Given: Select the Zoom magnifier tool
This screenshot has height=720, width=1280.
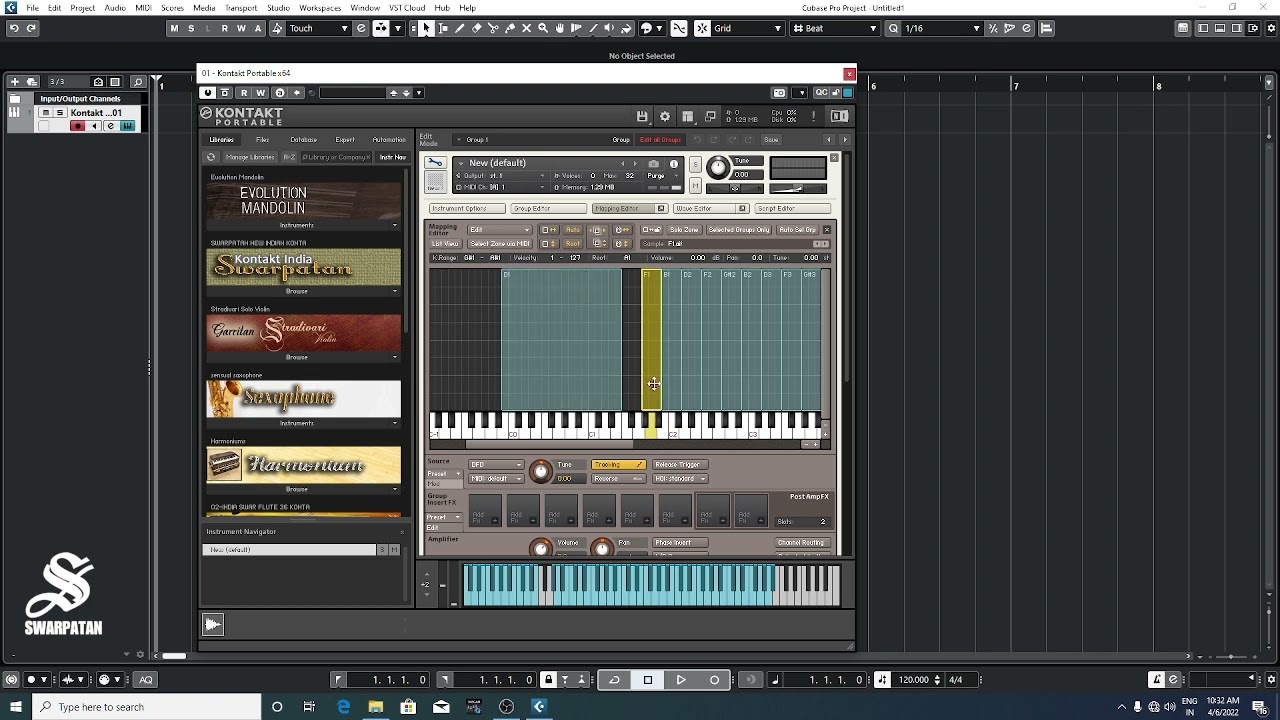Looking at the screenshot, I should tap(543, 28).
